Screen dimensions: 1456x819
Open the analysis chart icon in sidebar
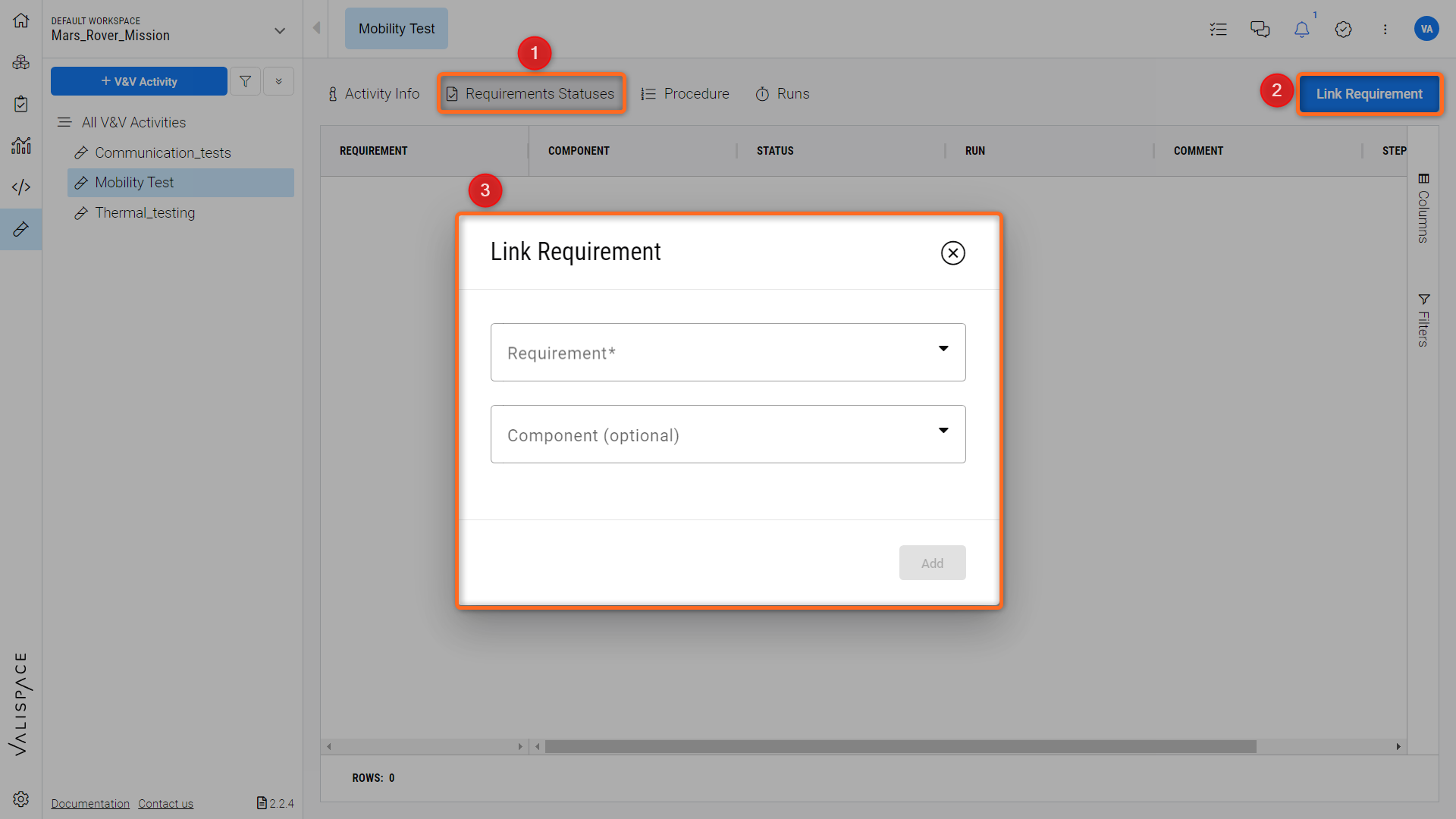tap(21, 146)
